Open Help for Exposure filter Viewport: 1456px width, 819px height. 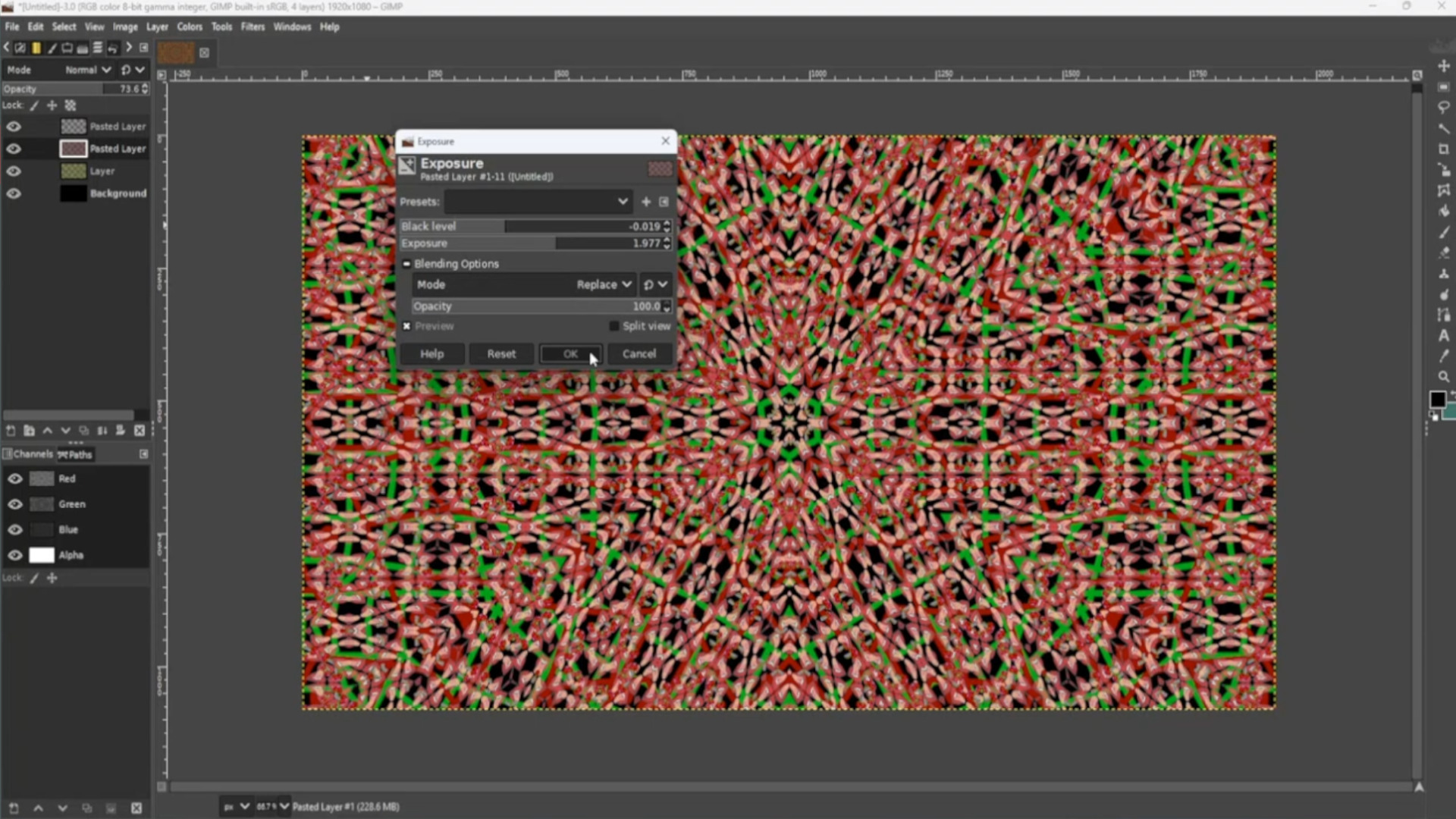pyautogui.click(x=432, y=354)
